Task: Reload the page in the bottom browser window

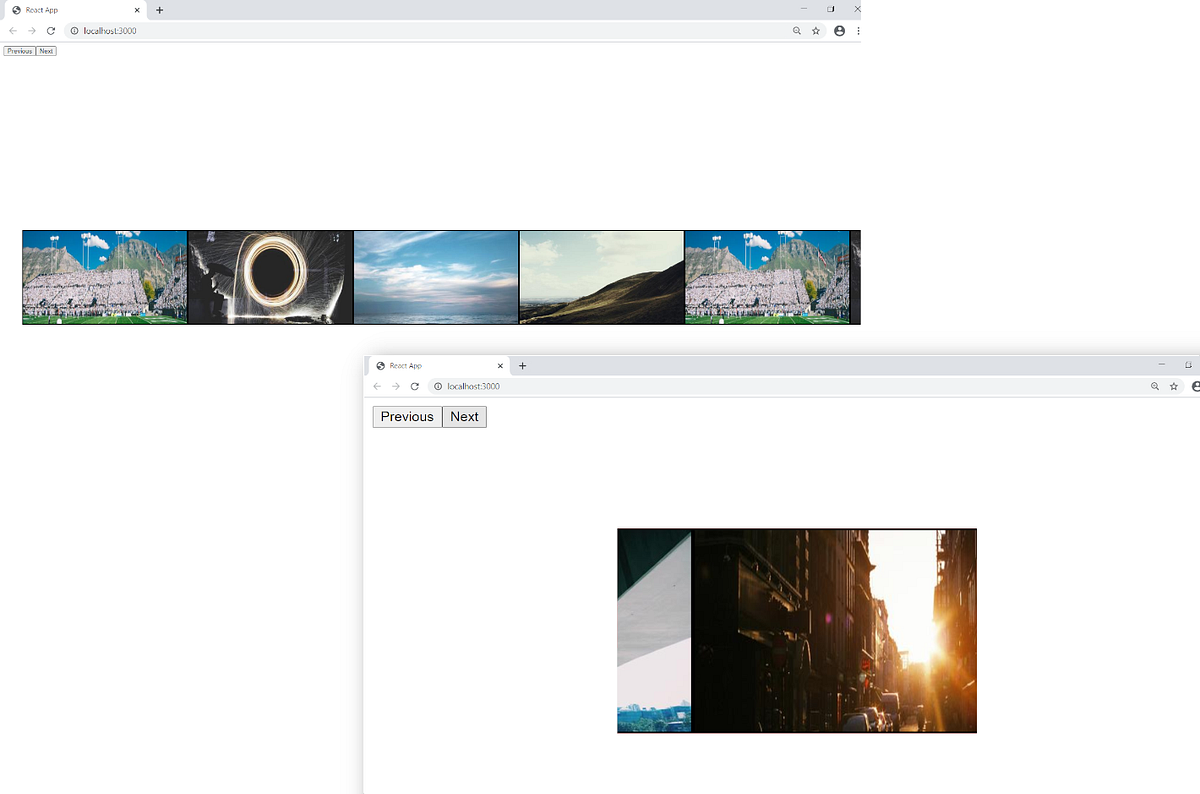Action: tap(415, 386)
